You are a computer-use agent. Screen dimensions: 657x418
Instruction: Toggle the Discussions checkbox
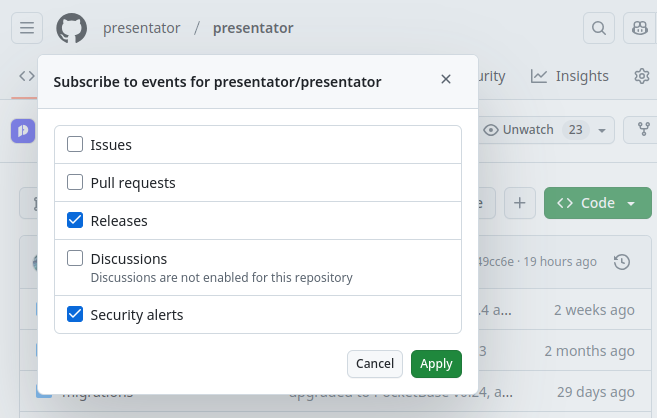click(75, 258)
